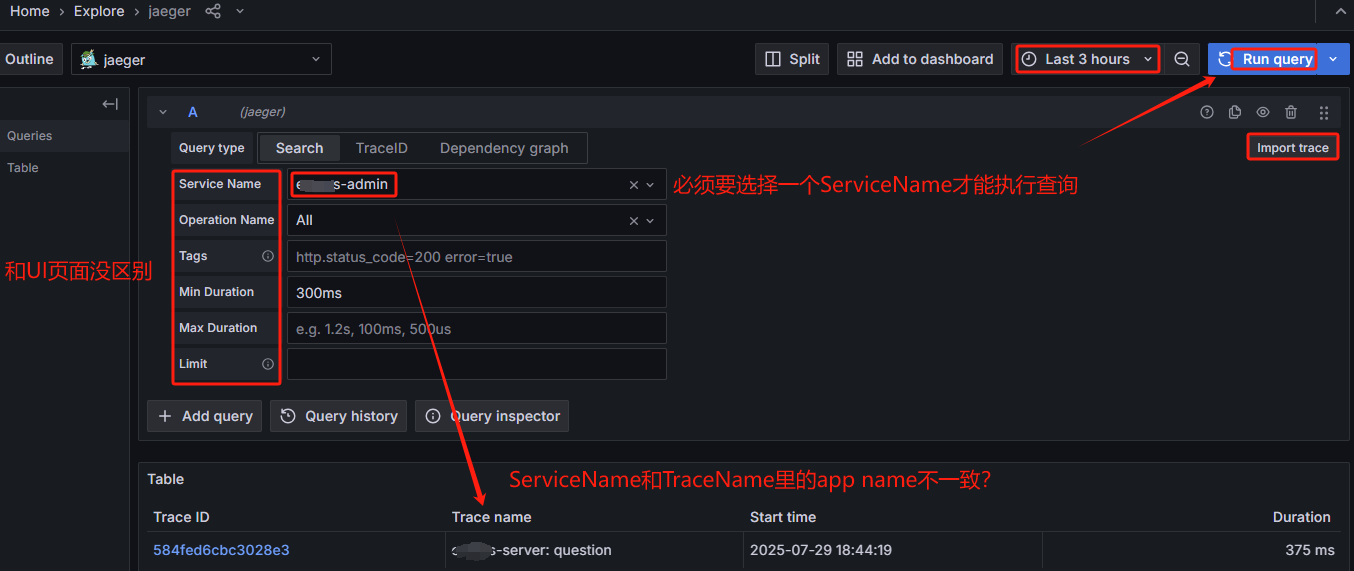Image resolution: width=1354 pixels, height=571 pixels.
Task: Click Import trace button
Action: point(1292,148)
